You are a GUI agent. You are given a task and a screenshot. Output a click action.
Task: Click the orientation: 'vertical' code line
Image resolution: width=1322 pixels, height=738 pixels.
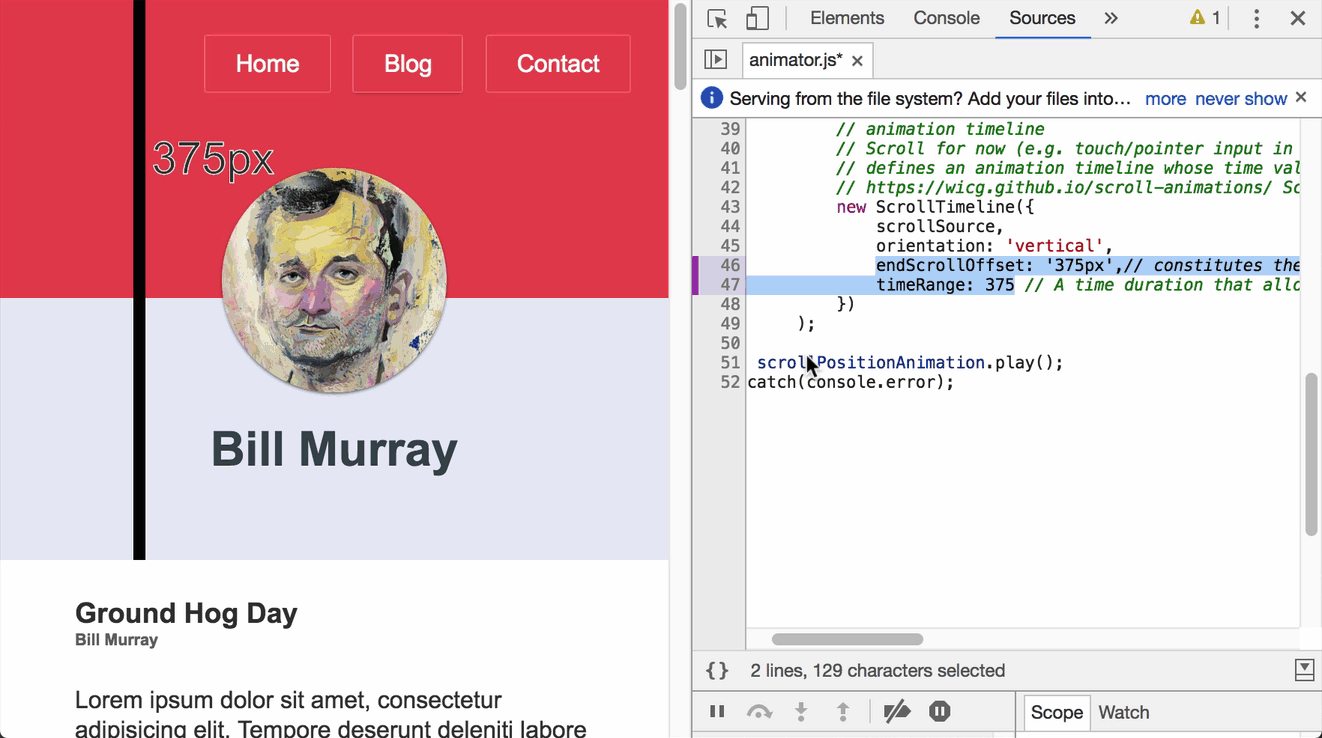pos(994,246)
